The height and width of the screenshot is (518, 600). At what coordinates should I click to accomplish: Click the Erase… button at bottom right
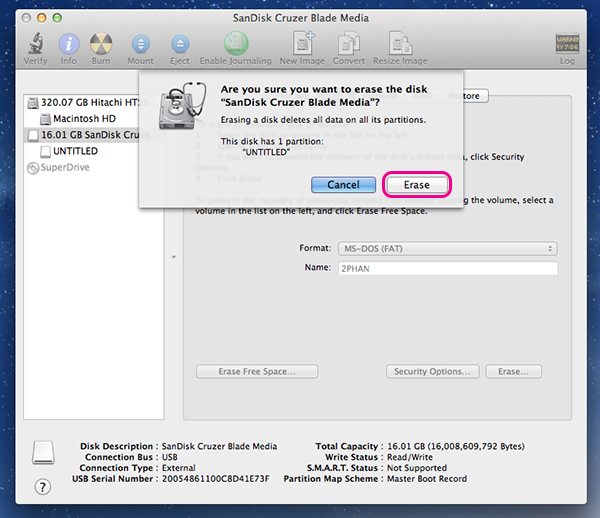click(514, 371)
